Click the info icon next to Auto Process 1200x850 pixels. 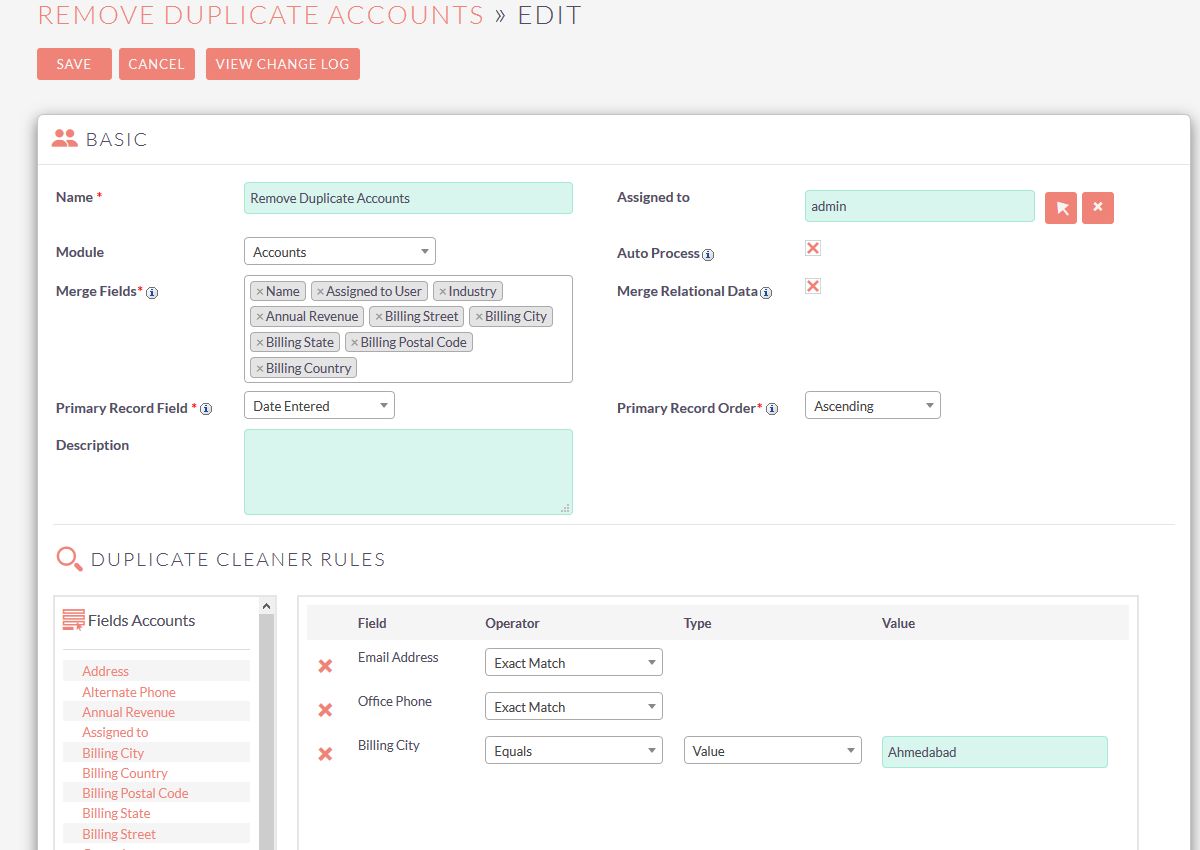coord(710,255)
